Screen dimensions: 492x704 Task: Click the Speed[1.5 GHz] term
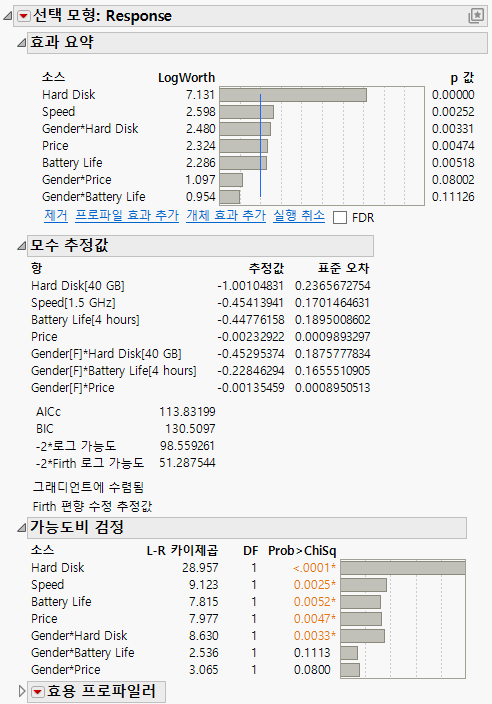tap(73, 303)
